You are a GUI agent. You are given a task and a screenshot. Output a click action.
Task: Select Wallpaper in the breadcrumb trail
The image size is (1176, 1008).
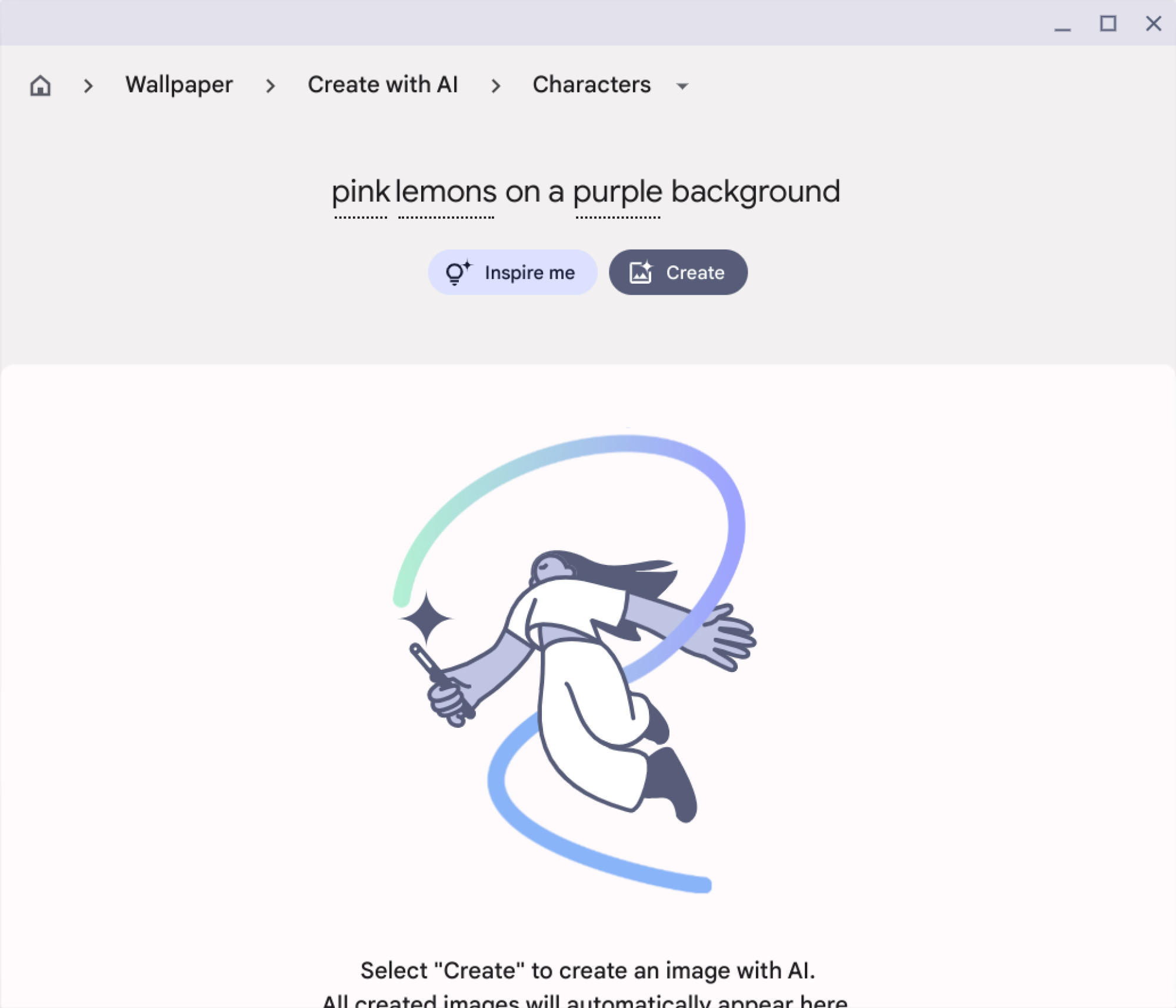point(179,85)
